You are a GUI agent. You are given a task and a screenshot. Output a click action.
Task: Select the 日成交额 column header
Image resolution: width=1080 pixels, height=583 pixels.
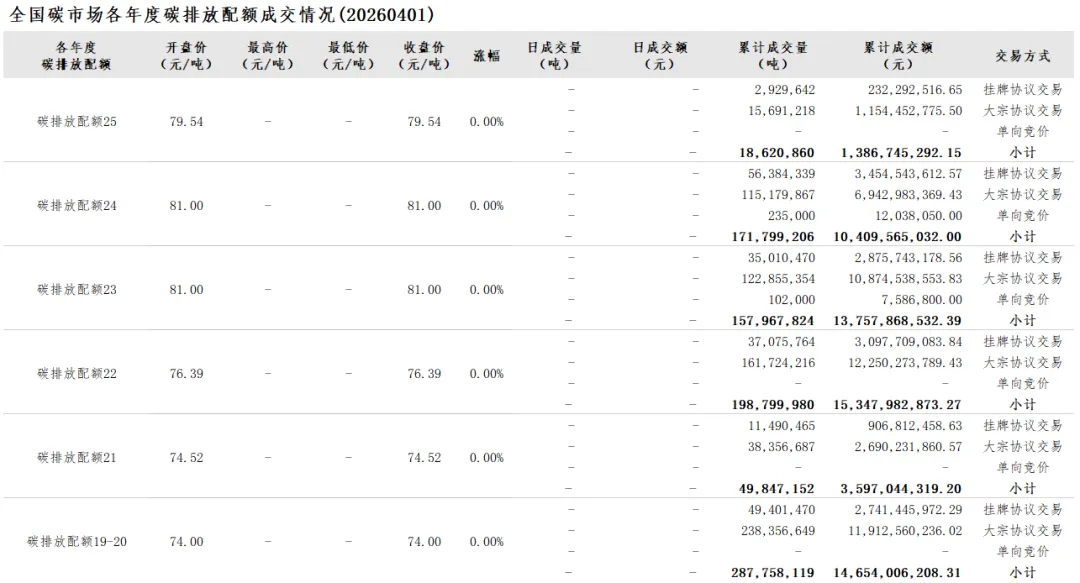coord(660,56)
